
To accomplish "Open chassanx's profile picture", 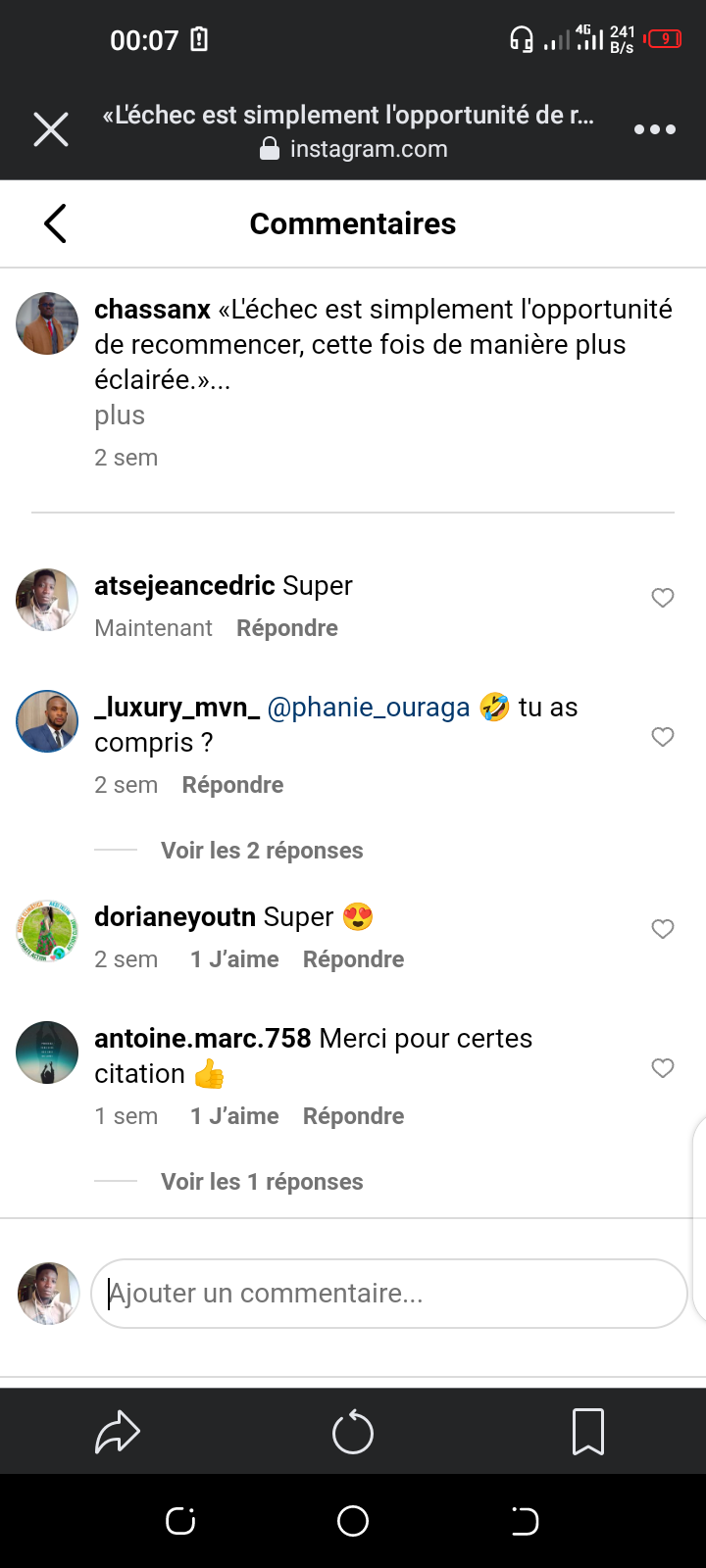I will 47,323.
